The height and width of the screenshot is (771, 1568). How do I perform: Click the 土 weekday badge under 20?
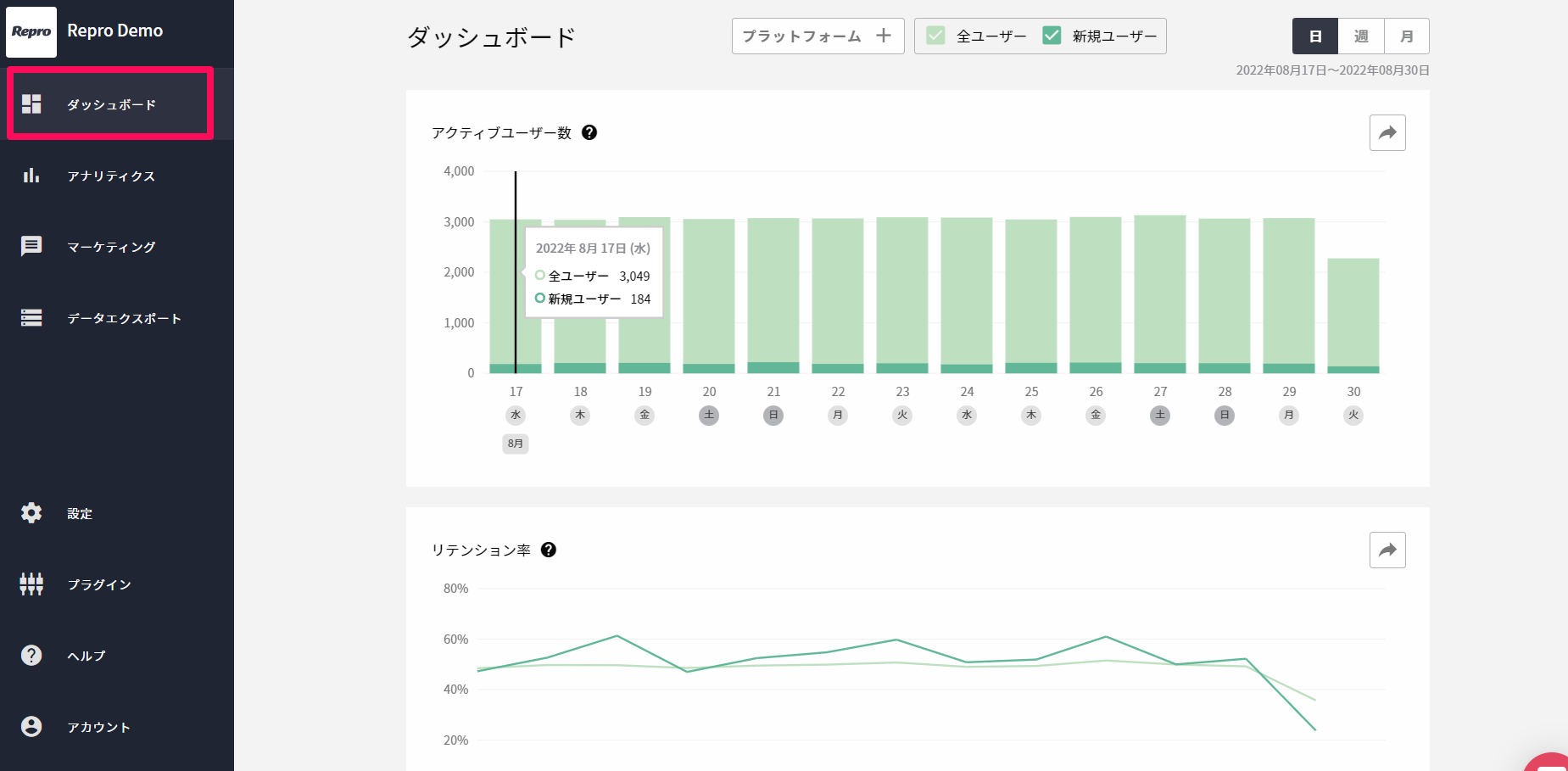(x=709, y=415)
